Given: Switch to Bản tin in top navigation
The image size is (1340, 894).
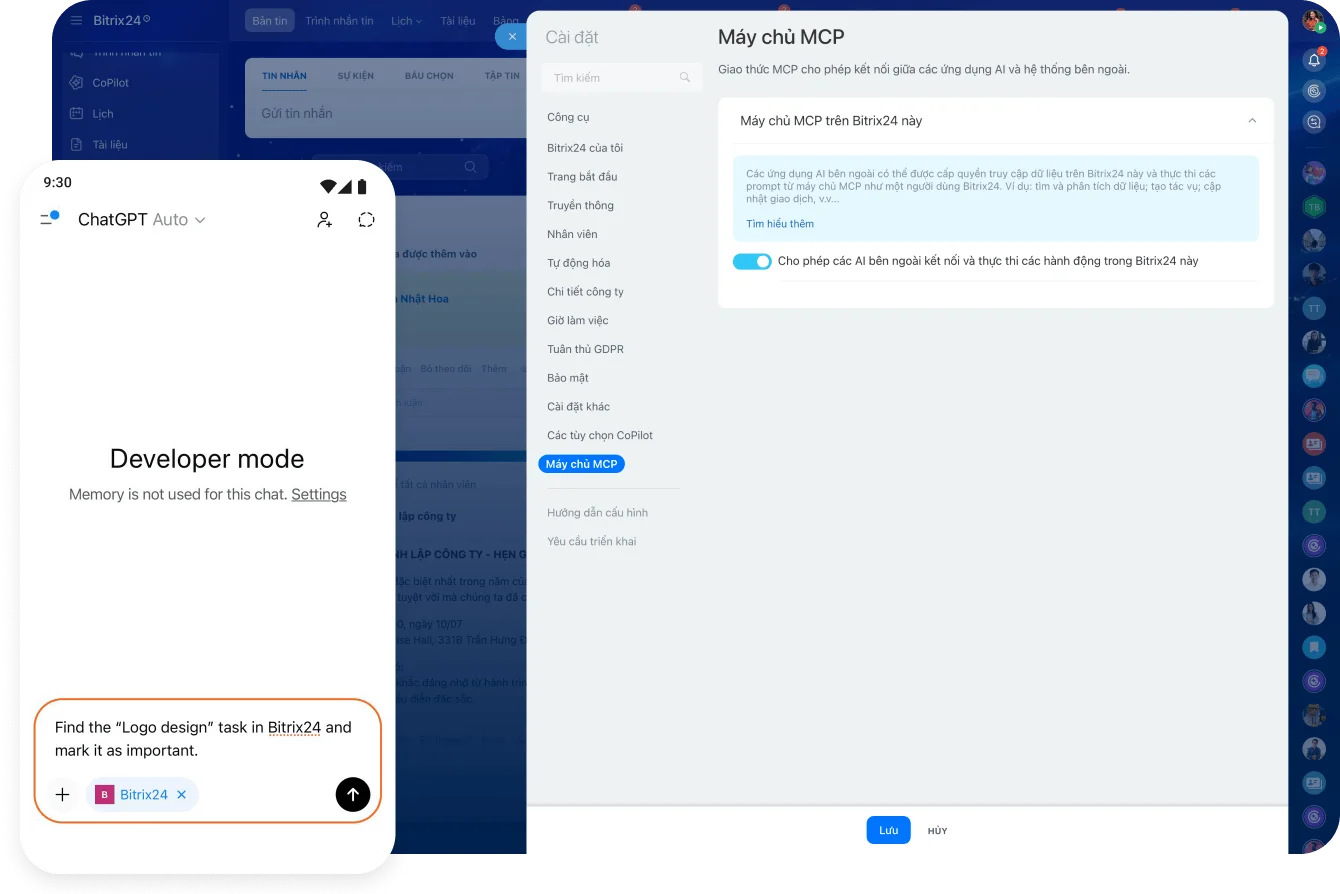Looking at the screenshot, I should 270,20.
